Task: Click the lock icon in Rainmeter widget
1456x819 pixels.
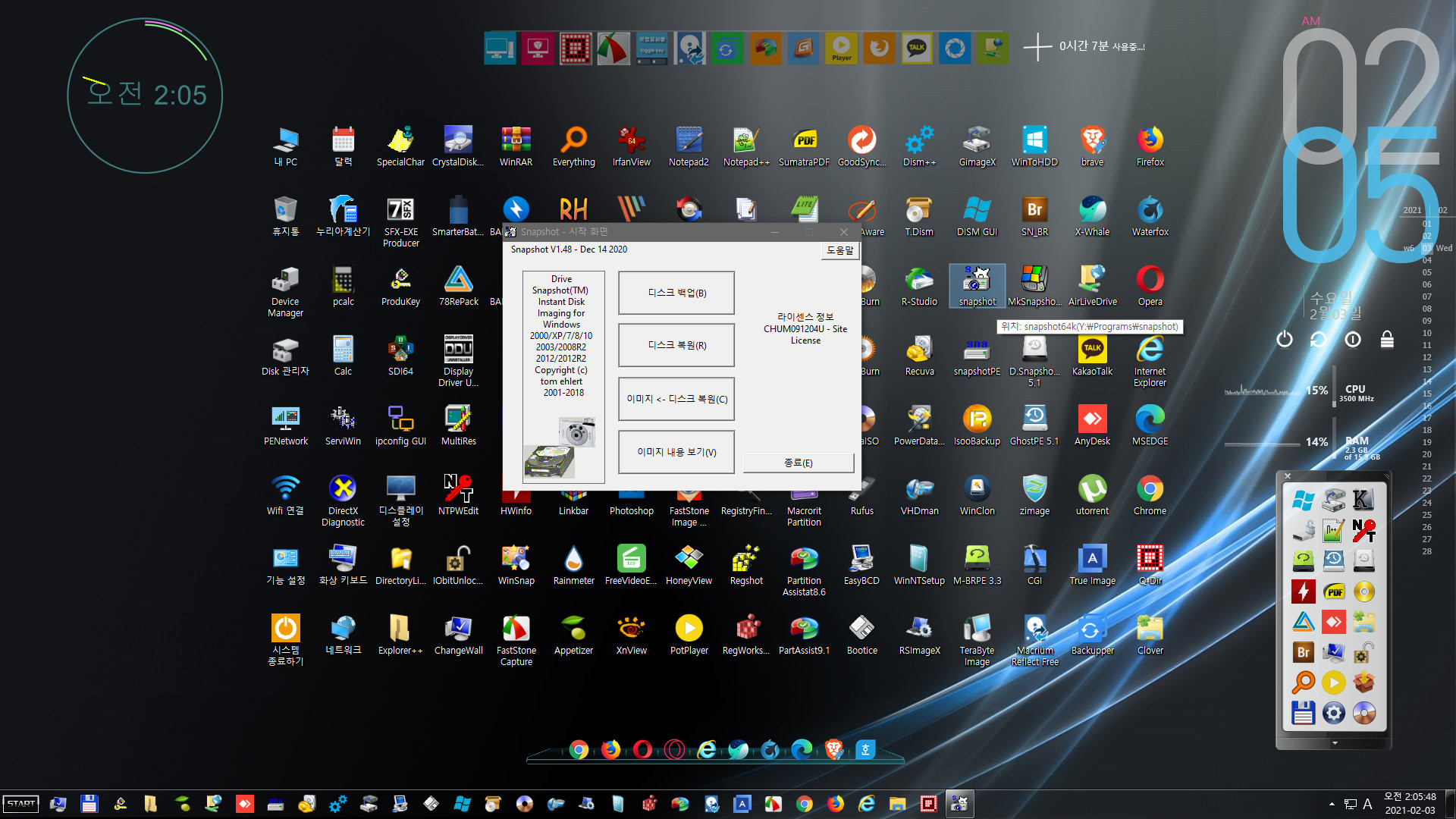Action: 1387,339
